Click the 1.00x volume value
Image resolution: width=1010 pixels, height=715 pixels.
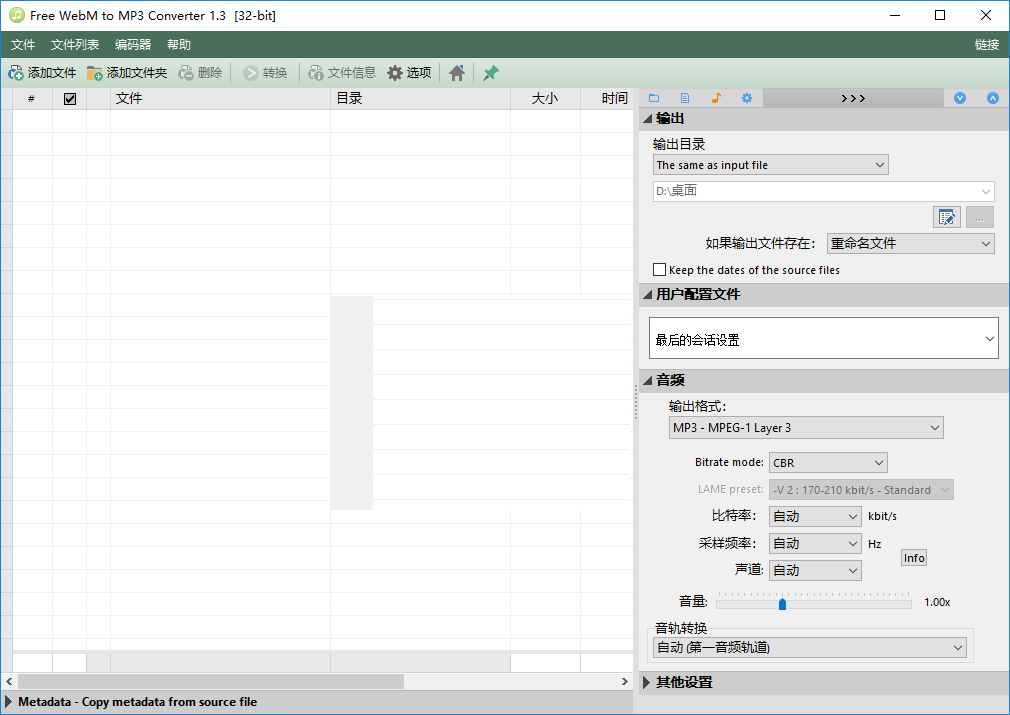pos(937,602)
